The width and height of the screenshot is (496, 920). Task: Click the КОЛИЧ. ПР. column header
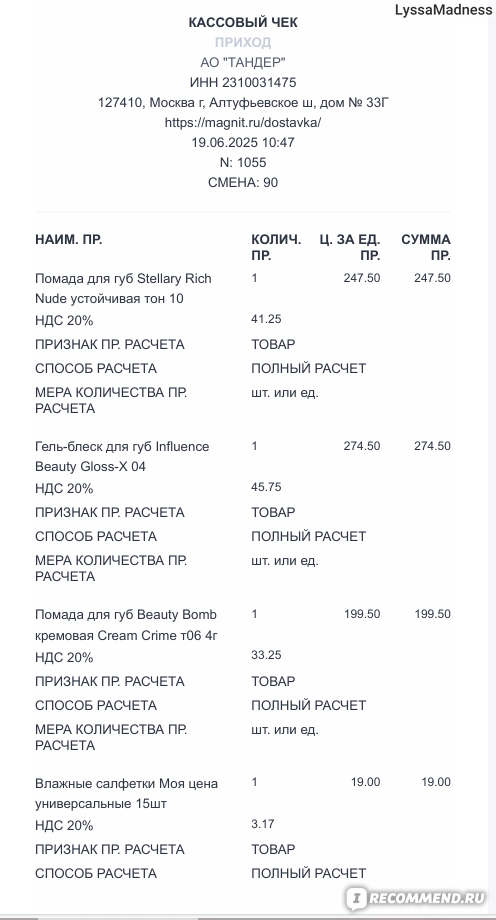pos(276,248)
